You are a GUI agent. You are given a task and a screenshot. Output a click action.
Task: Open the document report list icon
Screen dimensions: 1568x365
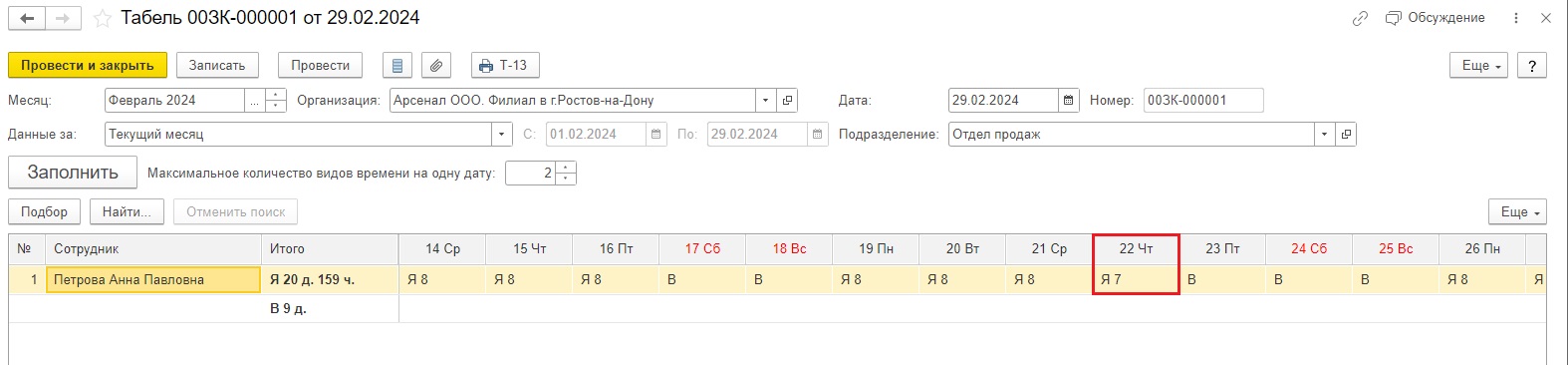pyautogui.click(x=397, y=66)
